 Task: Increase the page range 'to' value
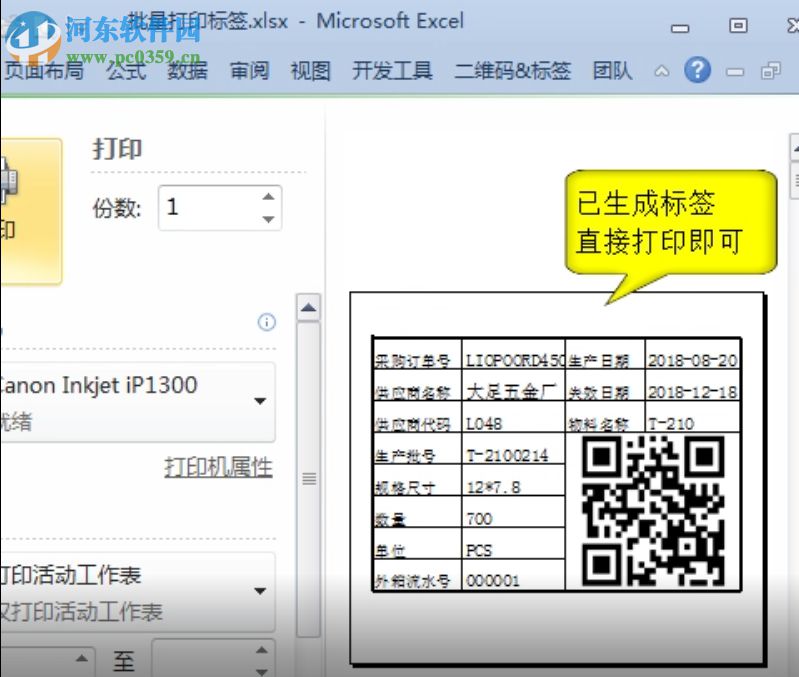[x=261, y=650]
